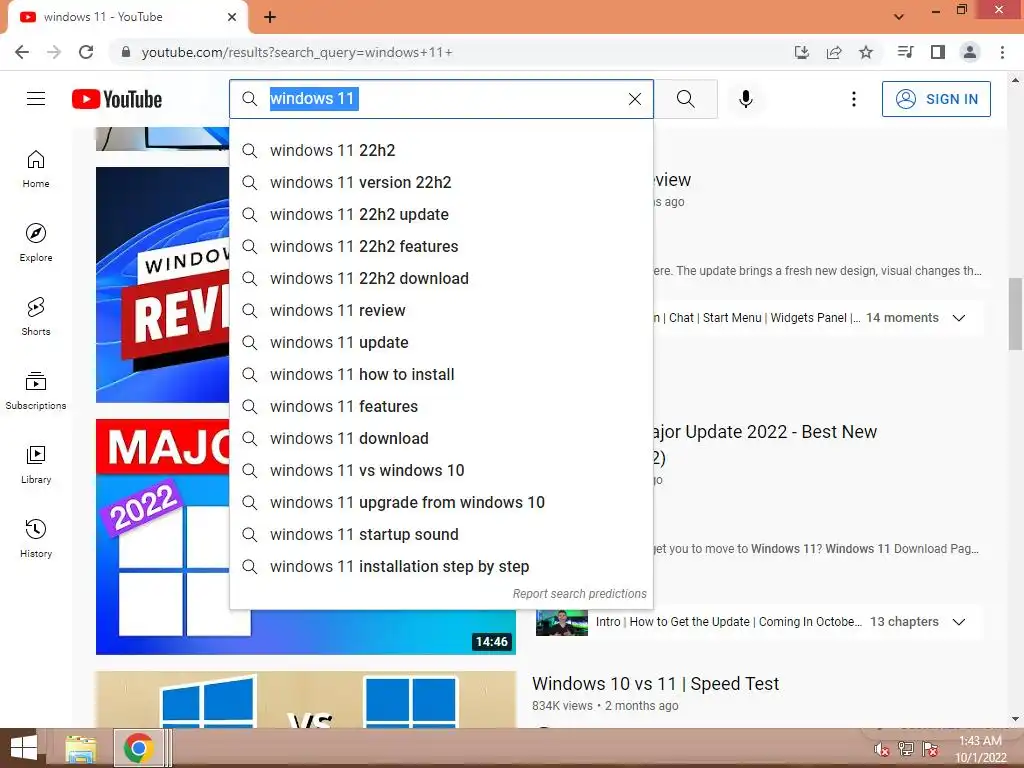1024x768 pixels.
Task: Click the page vertical scrollbar thumb
Action: [1015, 315]
